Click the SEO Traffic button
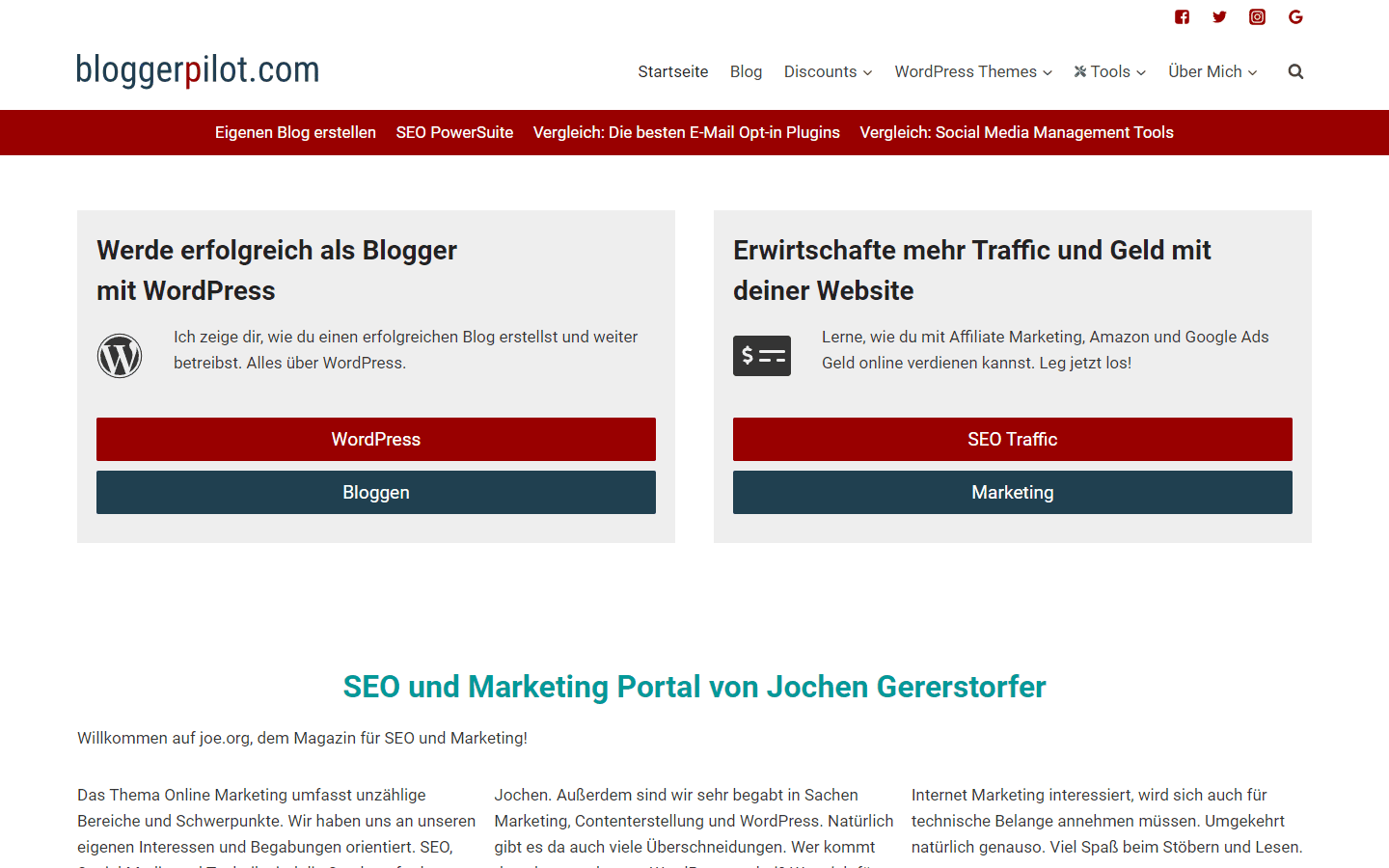 [x=1013, y=439]
